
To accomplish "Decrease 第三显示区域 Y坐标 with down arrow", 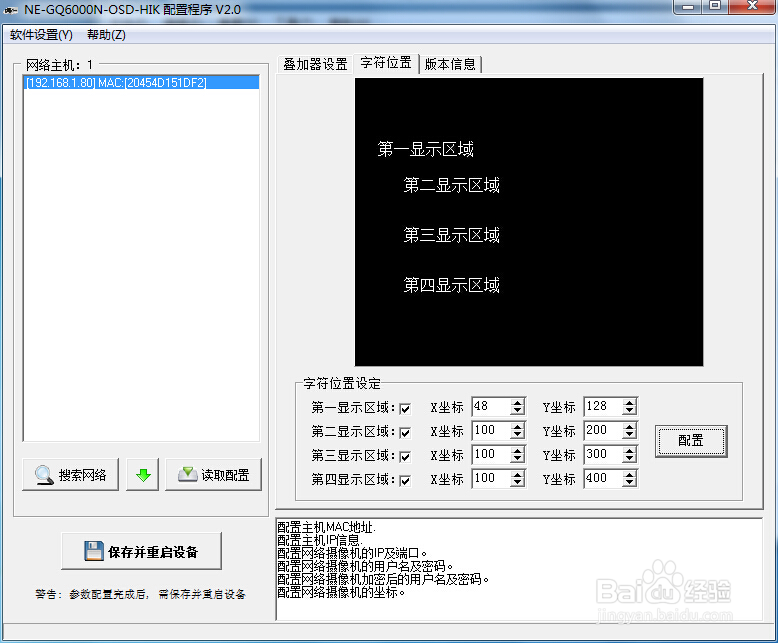I will click(630, 458).
